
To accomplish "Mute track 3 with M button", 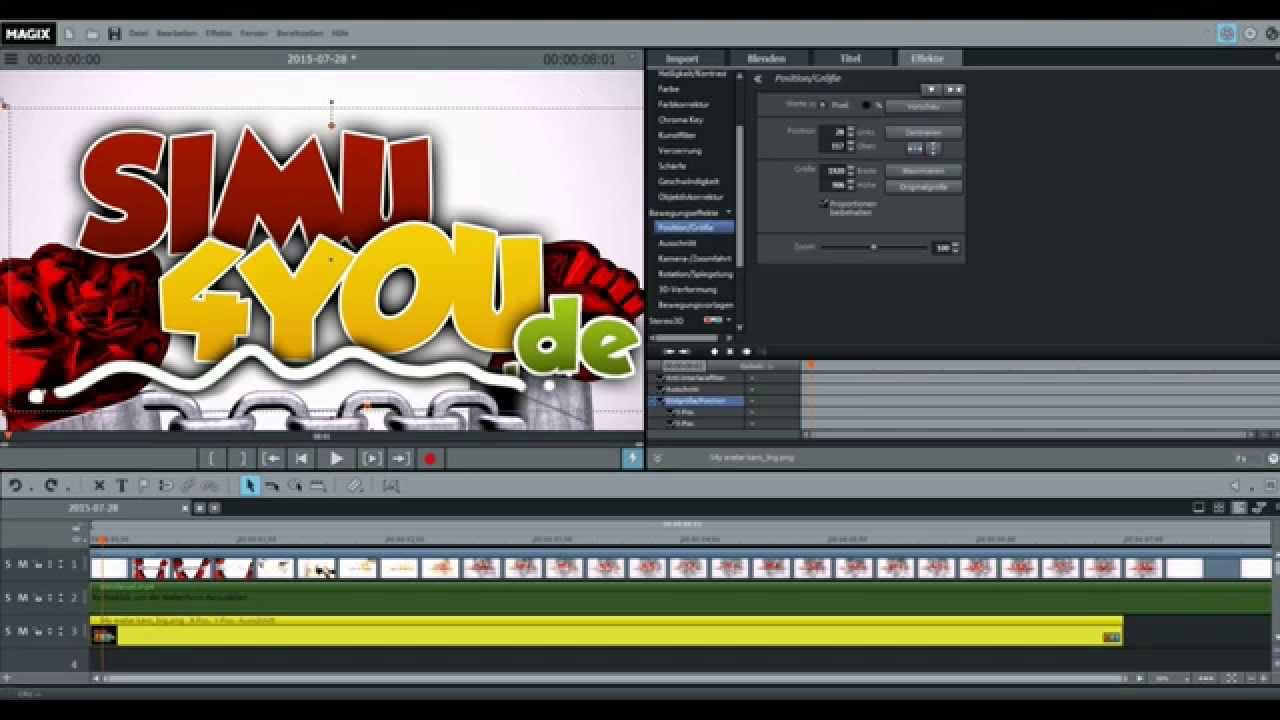I will coord(22,631).
